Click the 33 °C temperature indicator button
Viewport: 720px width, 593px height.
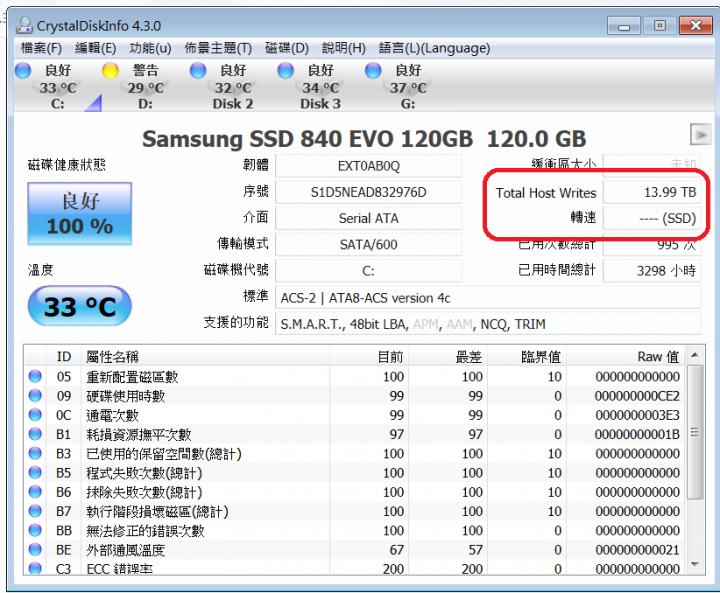pyautogui.click(x=80, y=306)
